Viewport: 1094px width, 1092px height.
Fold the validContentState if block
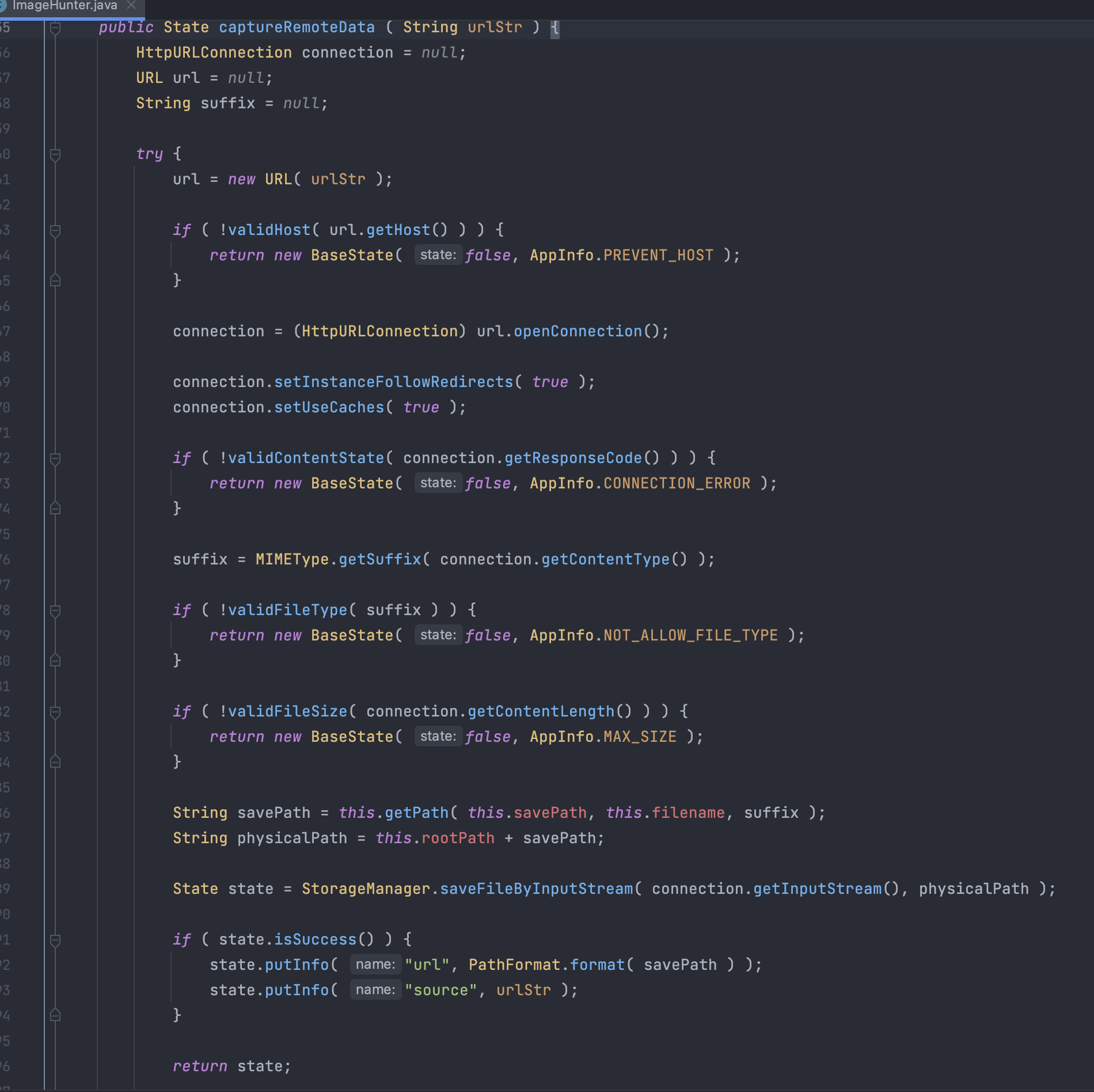point(55,458)
